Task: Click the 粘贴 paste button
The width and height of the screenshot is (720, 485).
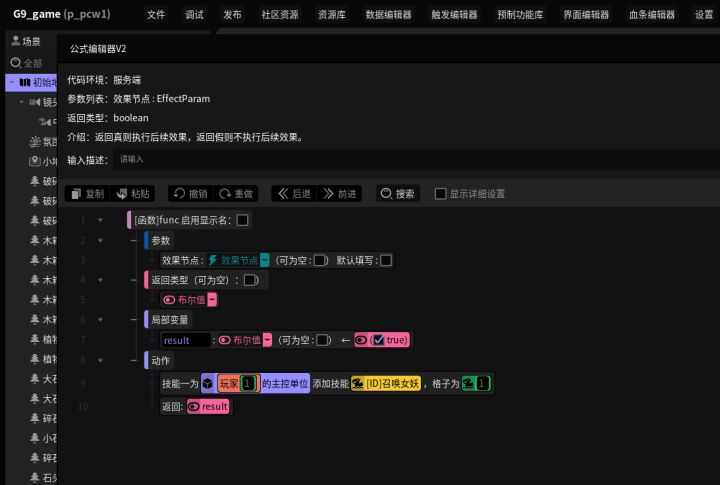Action: coord(133,194)
